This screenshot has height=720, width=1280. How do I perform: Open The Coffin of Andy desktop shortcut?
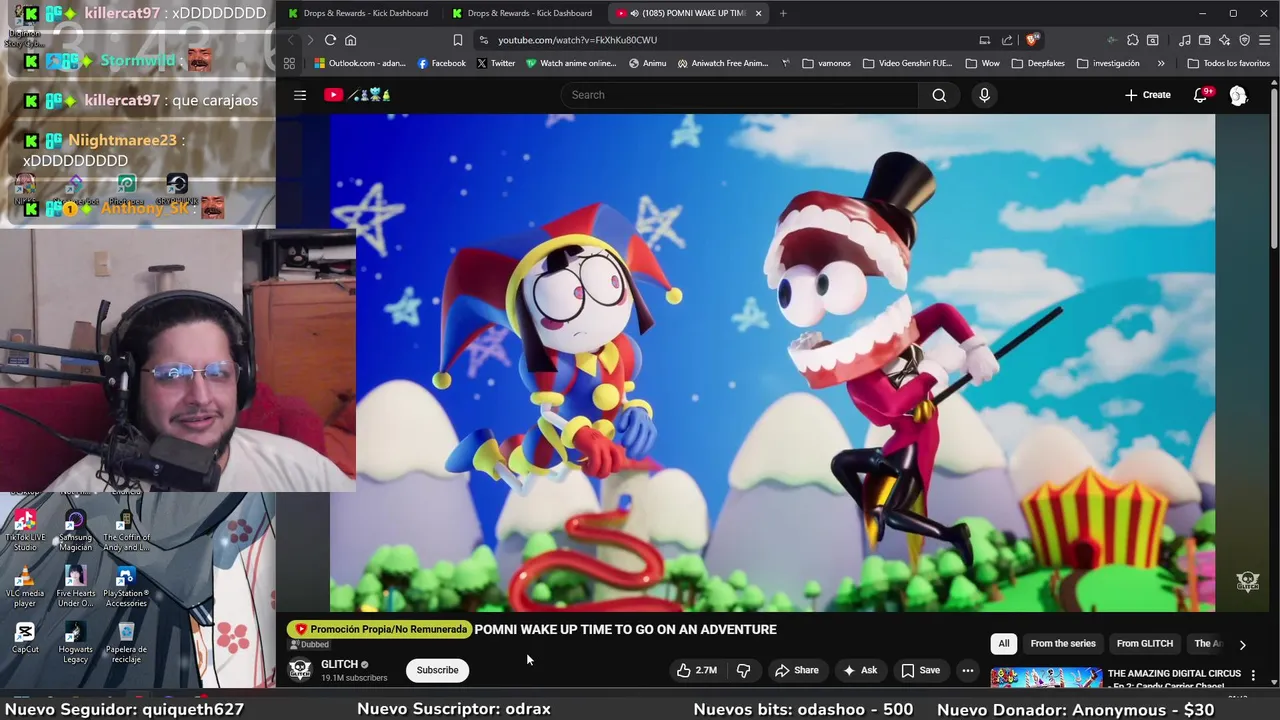click(126, 530)
